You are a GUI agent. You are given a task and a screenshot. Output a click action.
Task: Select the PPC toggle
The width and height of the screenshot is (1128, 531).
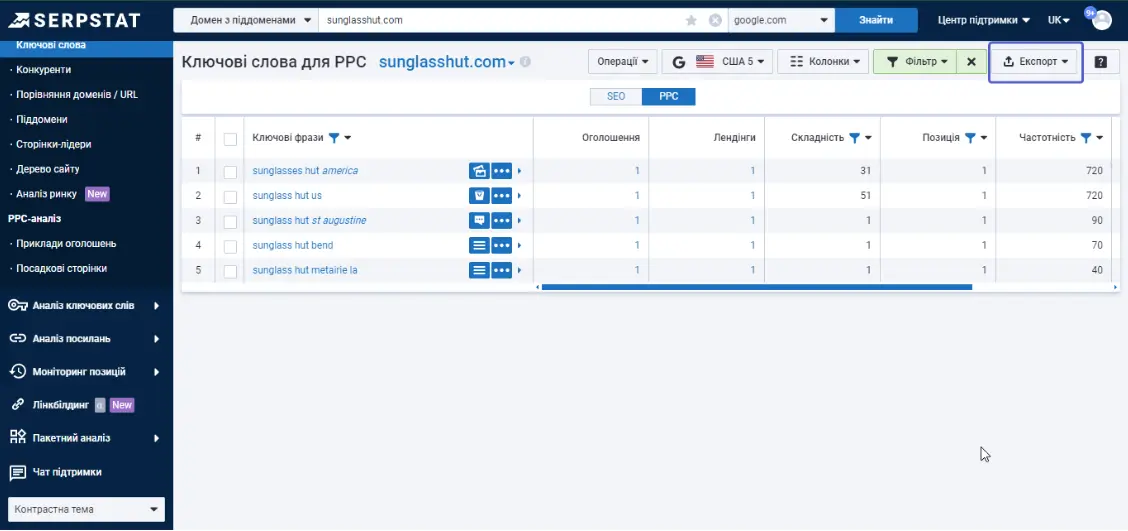[x=668, y=96]
